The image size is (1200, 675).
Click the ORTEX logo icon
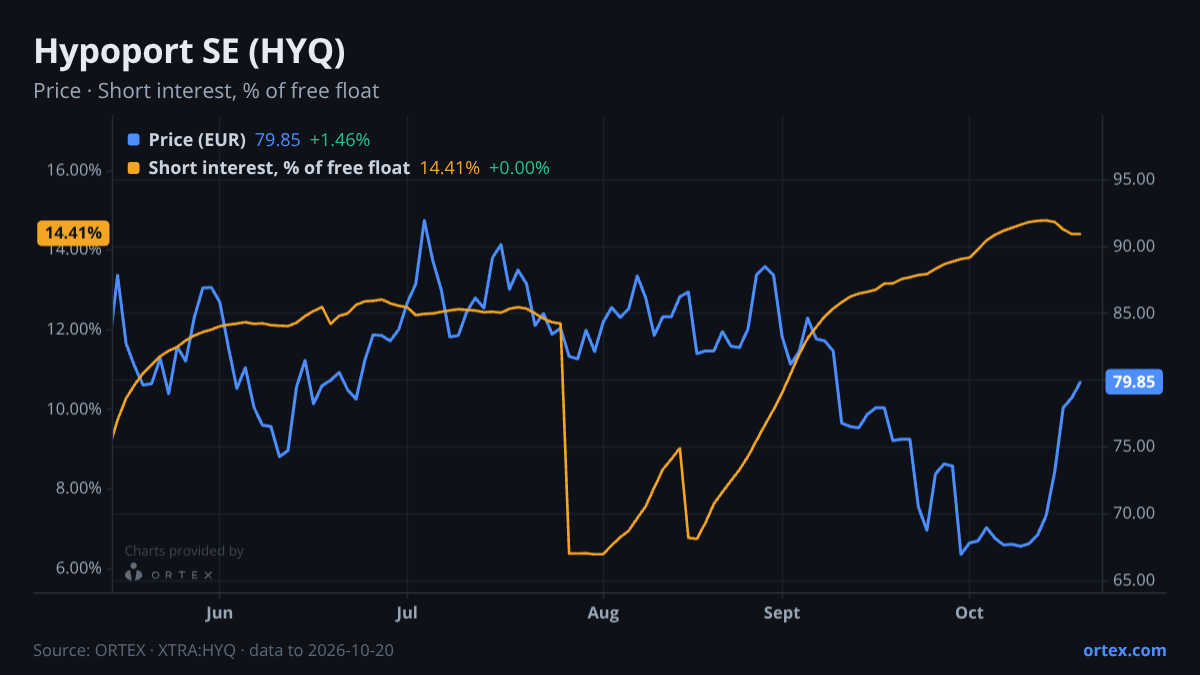133,573
